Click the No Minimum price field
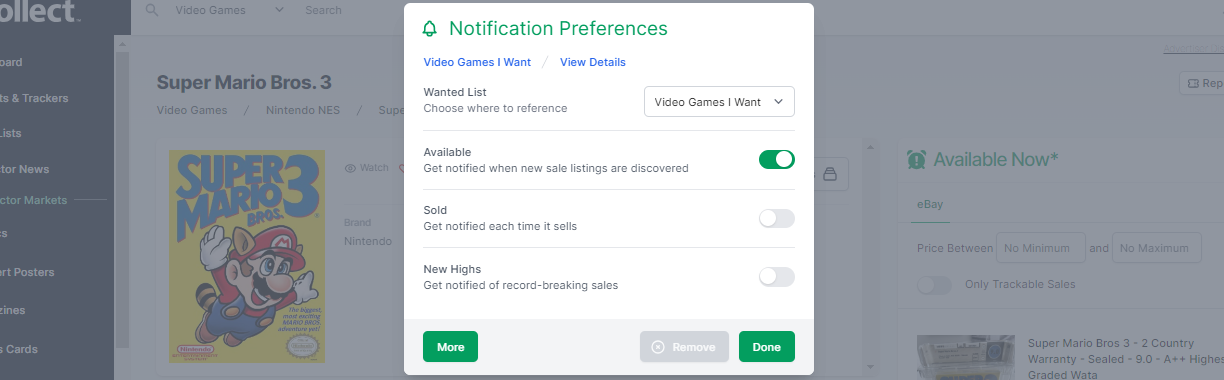The height and width of the screenshot is (380, 1224). (1040, 248)
